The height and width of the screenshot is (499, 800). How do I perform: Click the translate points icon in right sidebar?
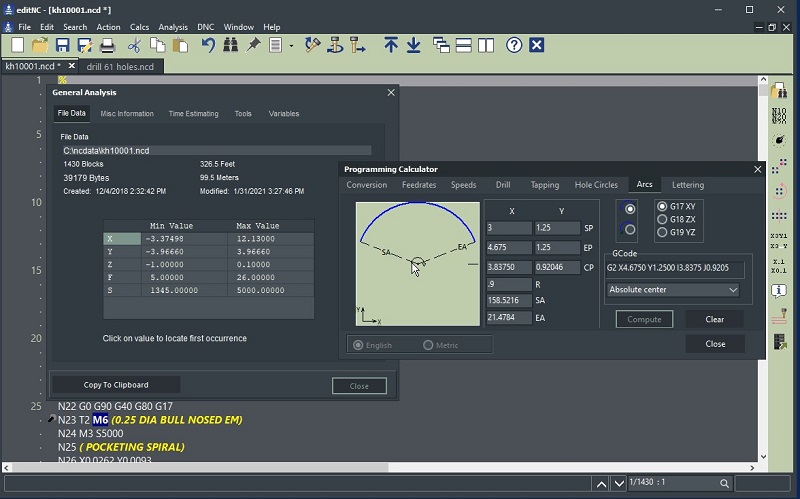click(779, 165)
